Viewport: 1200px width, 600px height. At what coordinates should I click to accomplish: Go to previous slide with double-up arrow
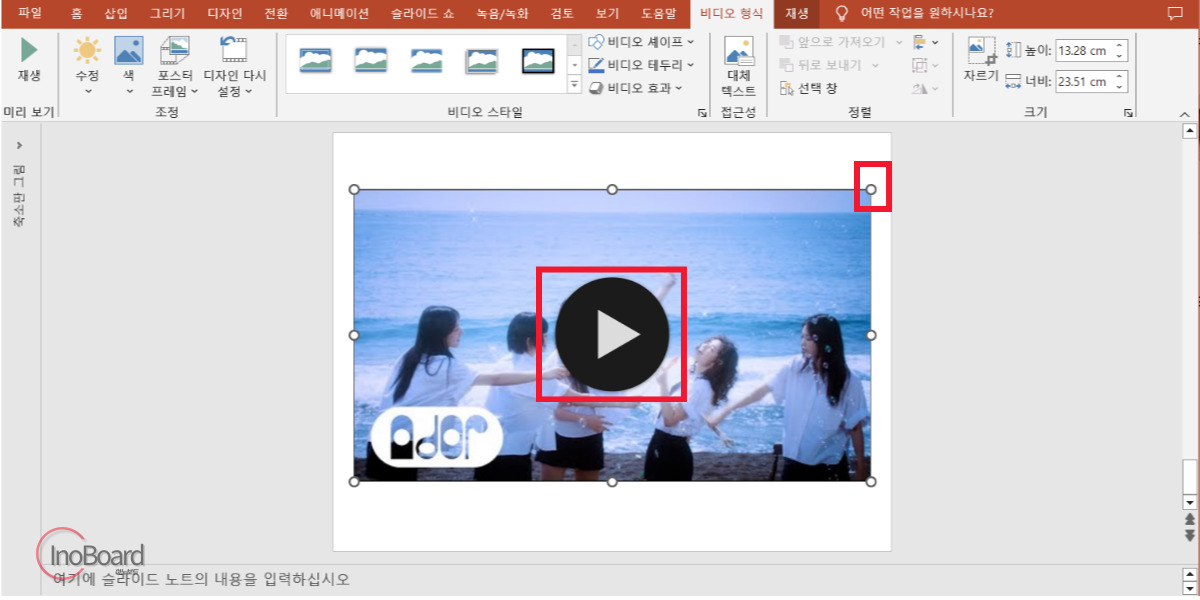(1189, 519)
